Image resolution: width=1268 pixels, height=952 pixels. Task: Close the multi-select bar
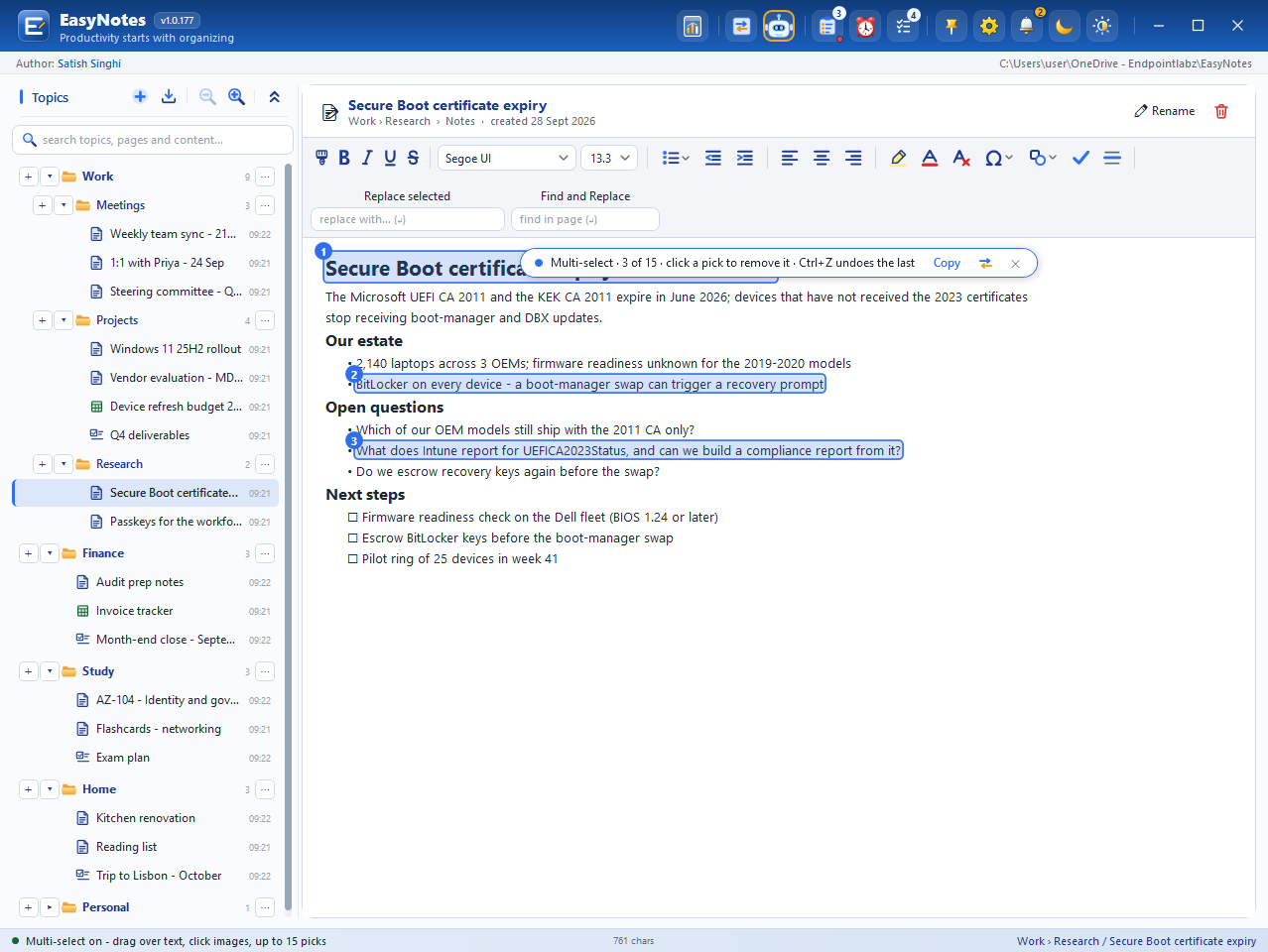click(1015, 264)
